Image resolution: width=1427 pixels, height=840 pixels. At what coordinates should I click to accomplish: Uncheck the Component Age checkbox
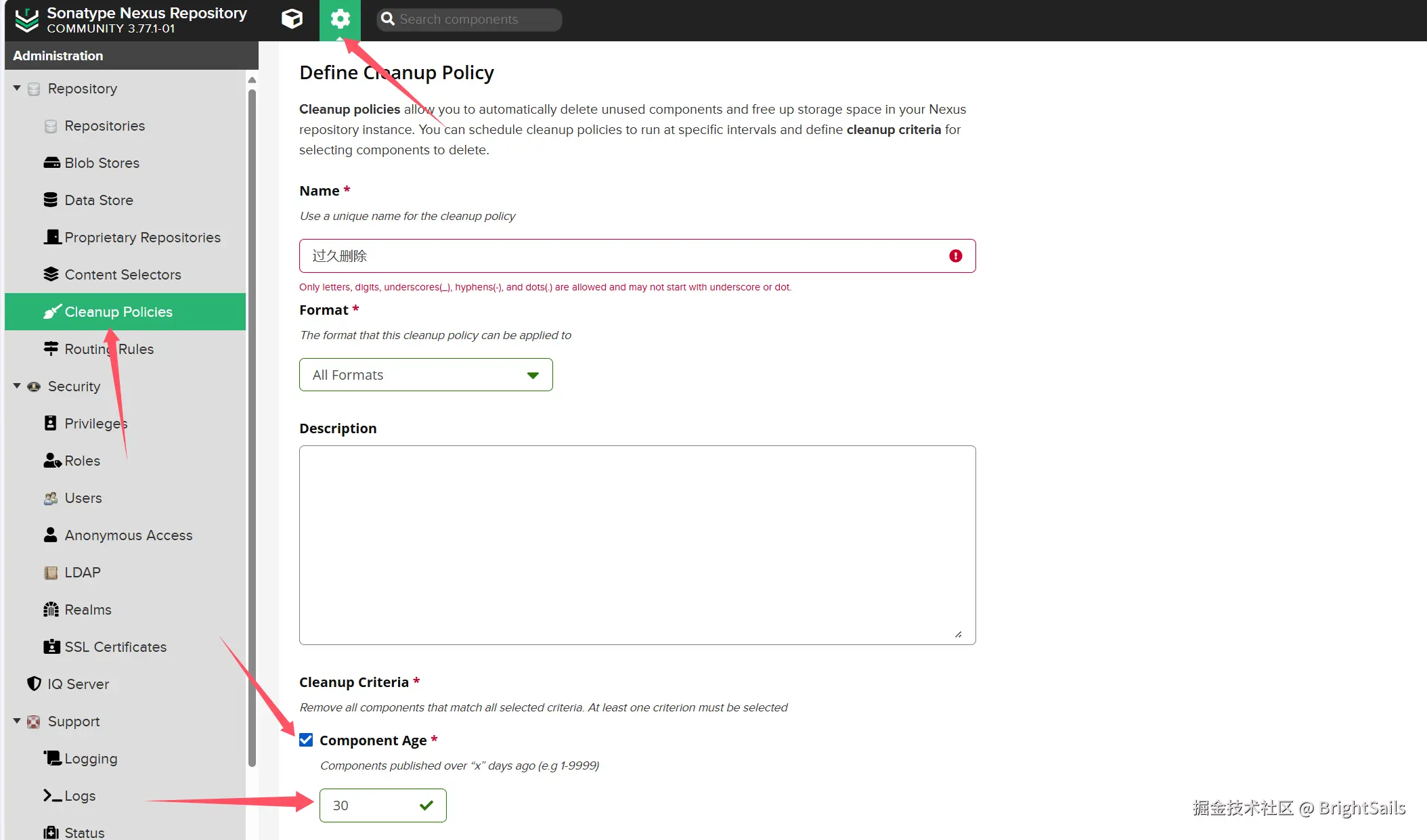pos(306,740)
